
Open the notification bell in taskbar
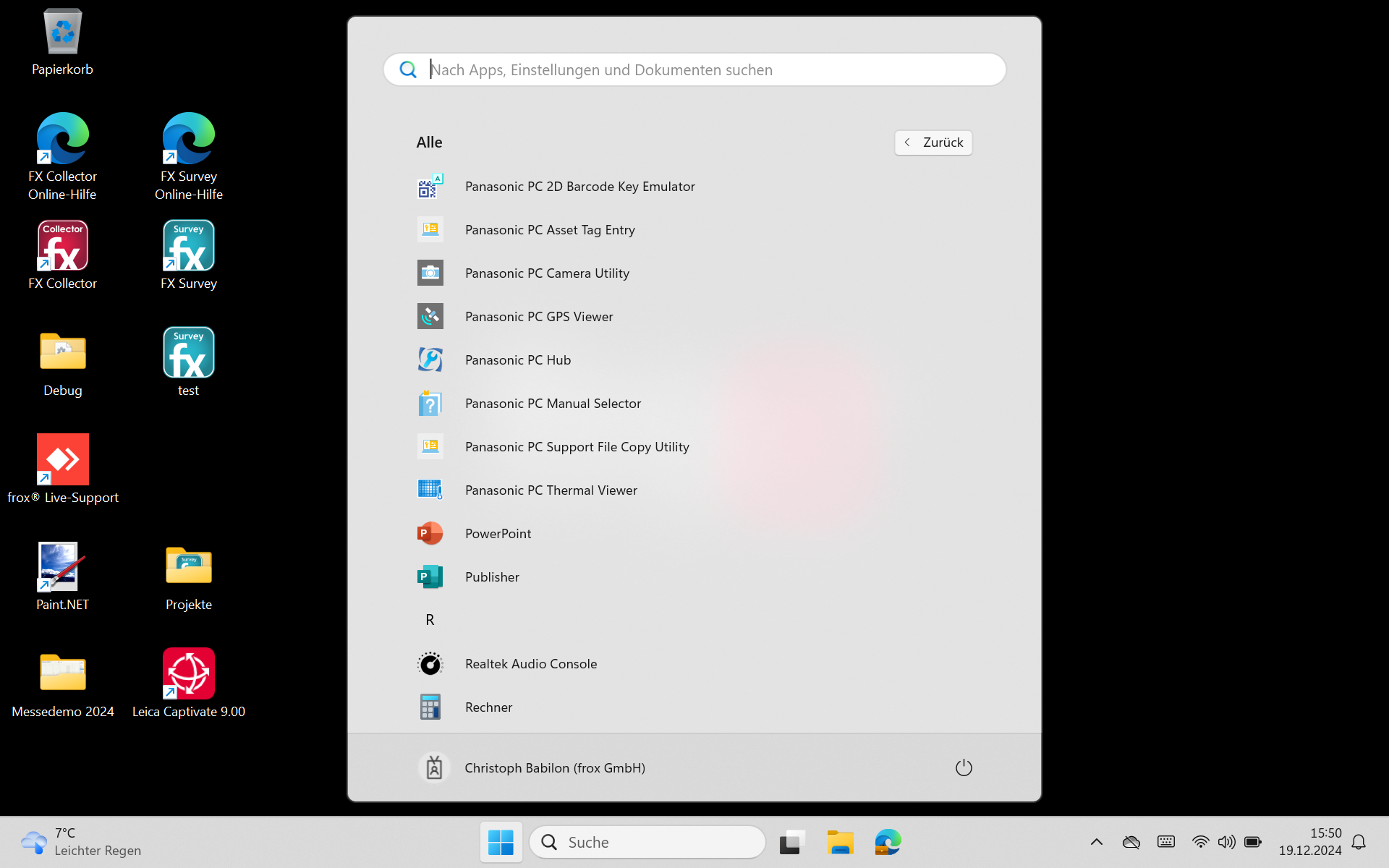pos(1359,842)
